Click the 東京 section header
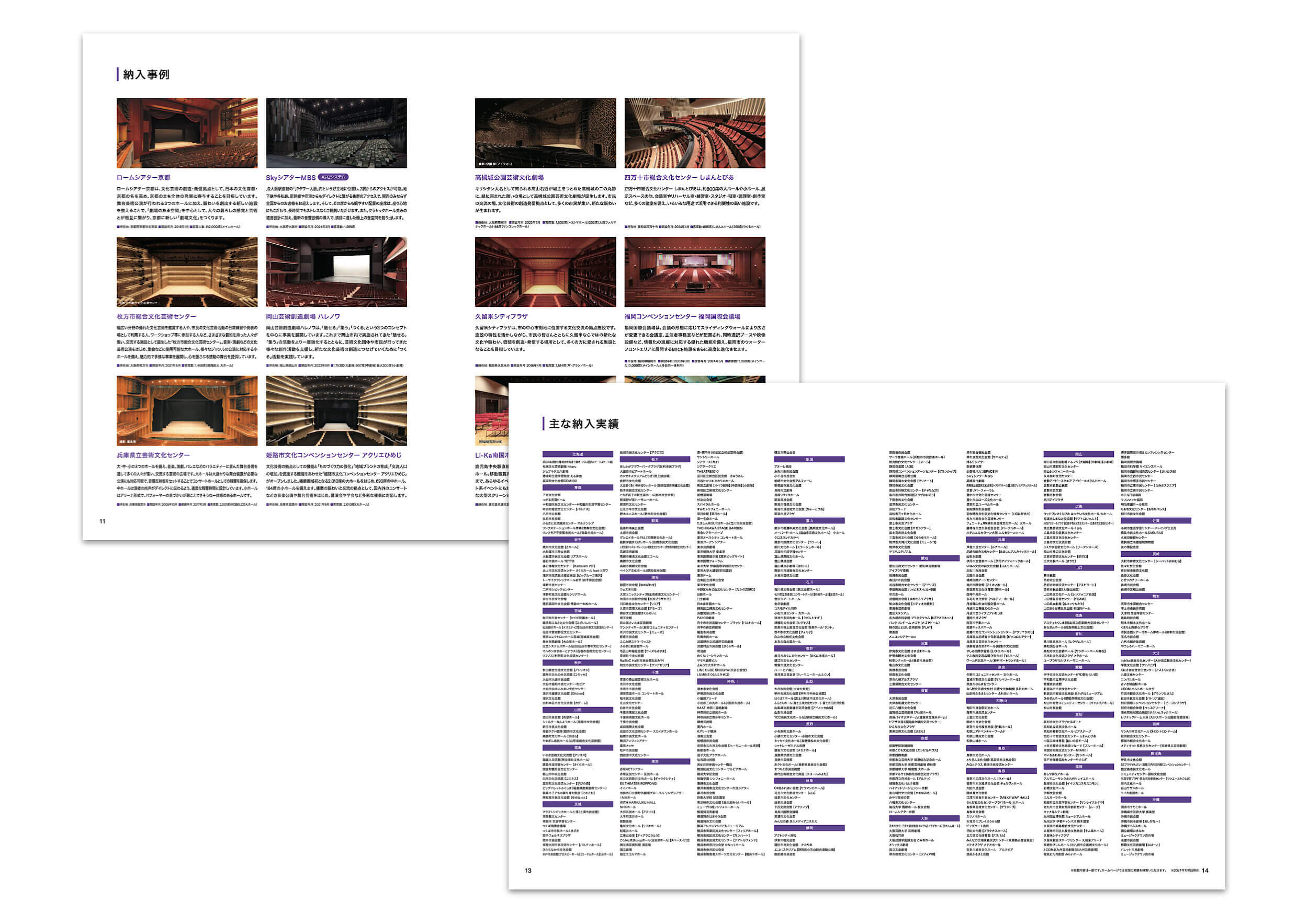Image resolution: width=1308 pixels, height=924 pixels. 655,762
